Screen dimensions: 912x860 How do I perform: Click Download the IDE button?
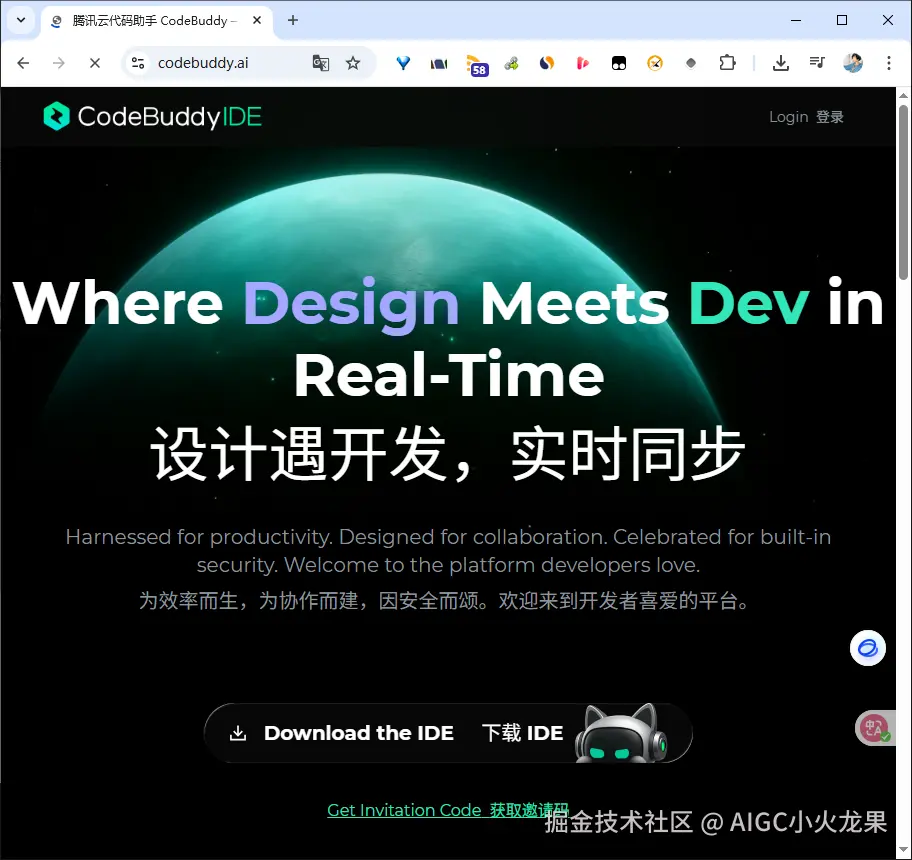[x=448, y=733]
